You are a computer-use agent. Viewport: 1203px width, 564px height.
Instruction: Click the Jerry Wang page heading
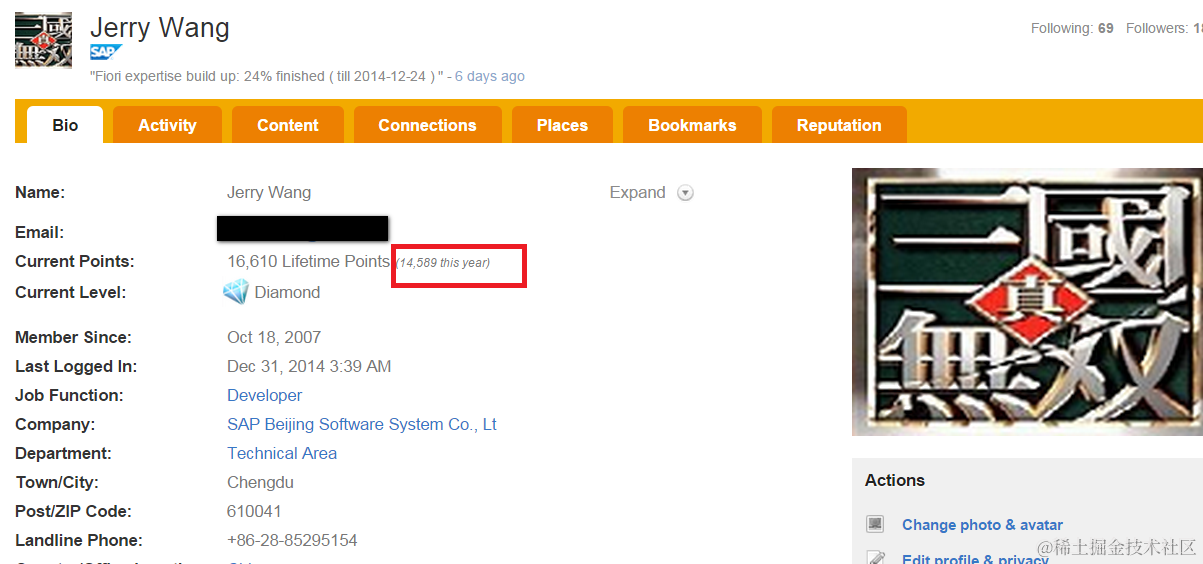160,27
